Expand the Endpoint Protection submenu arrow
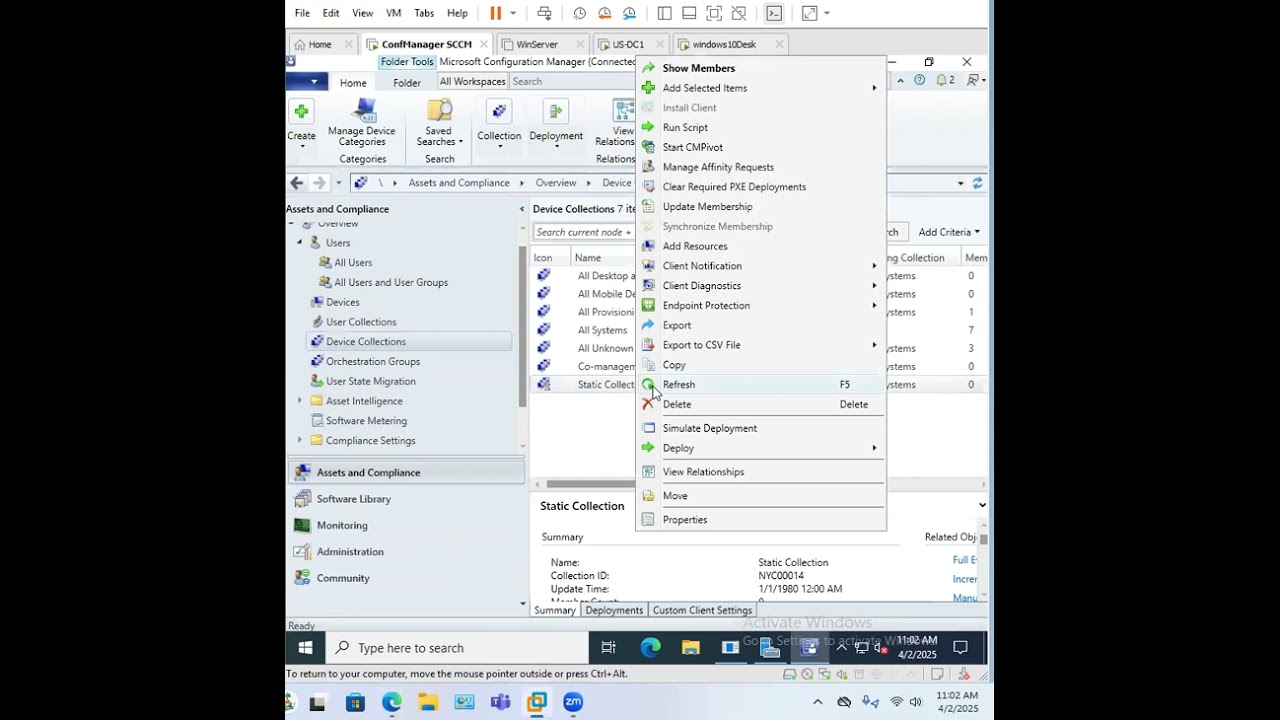This screenshot has height=720, width=1280. pyautogui.click(x=874, y=306)
